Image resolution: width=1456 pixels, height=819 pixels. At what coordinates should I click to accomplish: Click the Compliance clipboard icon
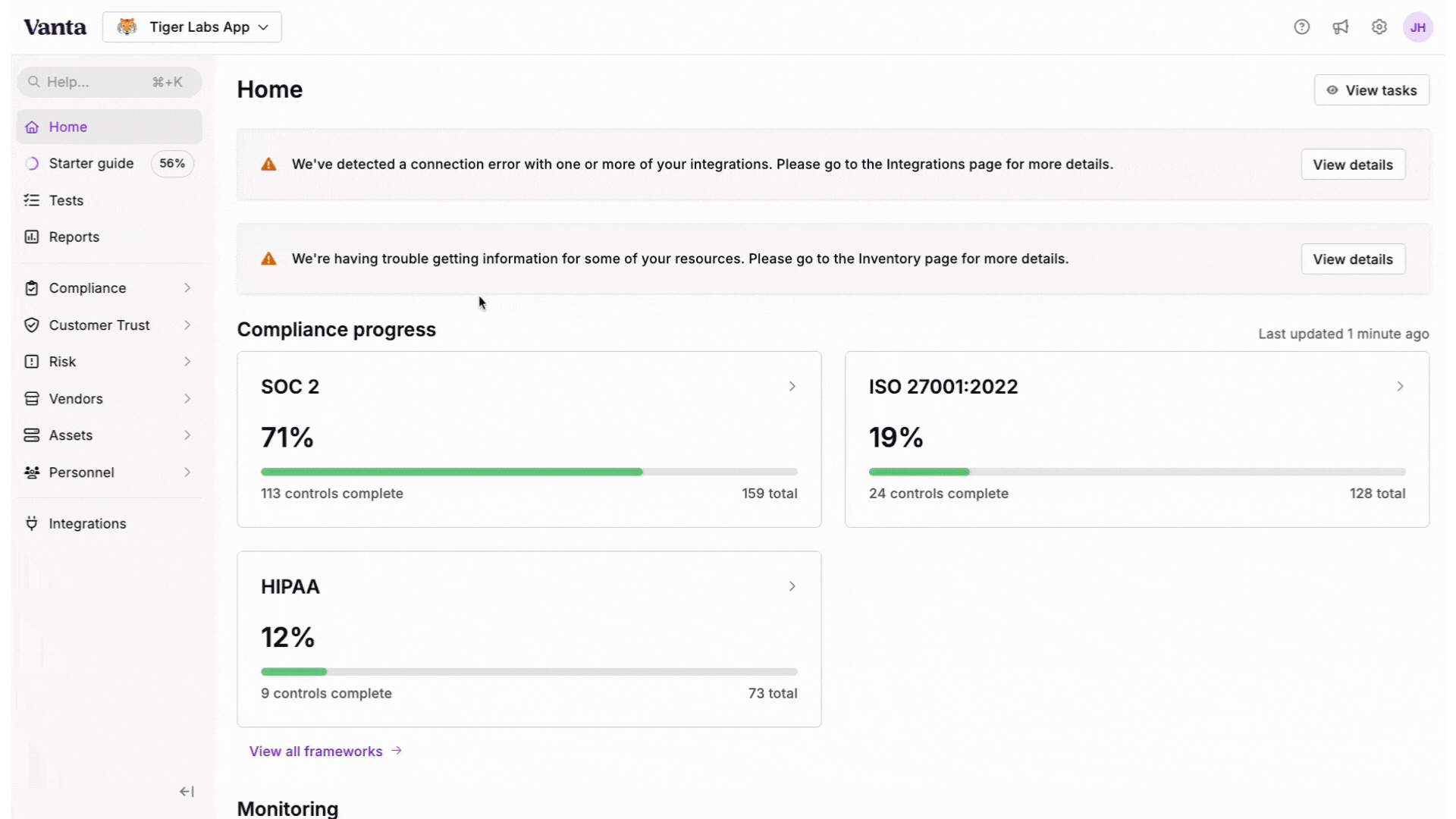[32, 288]
